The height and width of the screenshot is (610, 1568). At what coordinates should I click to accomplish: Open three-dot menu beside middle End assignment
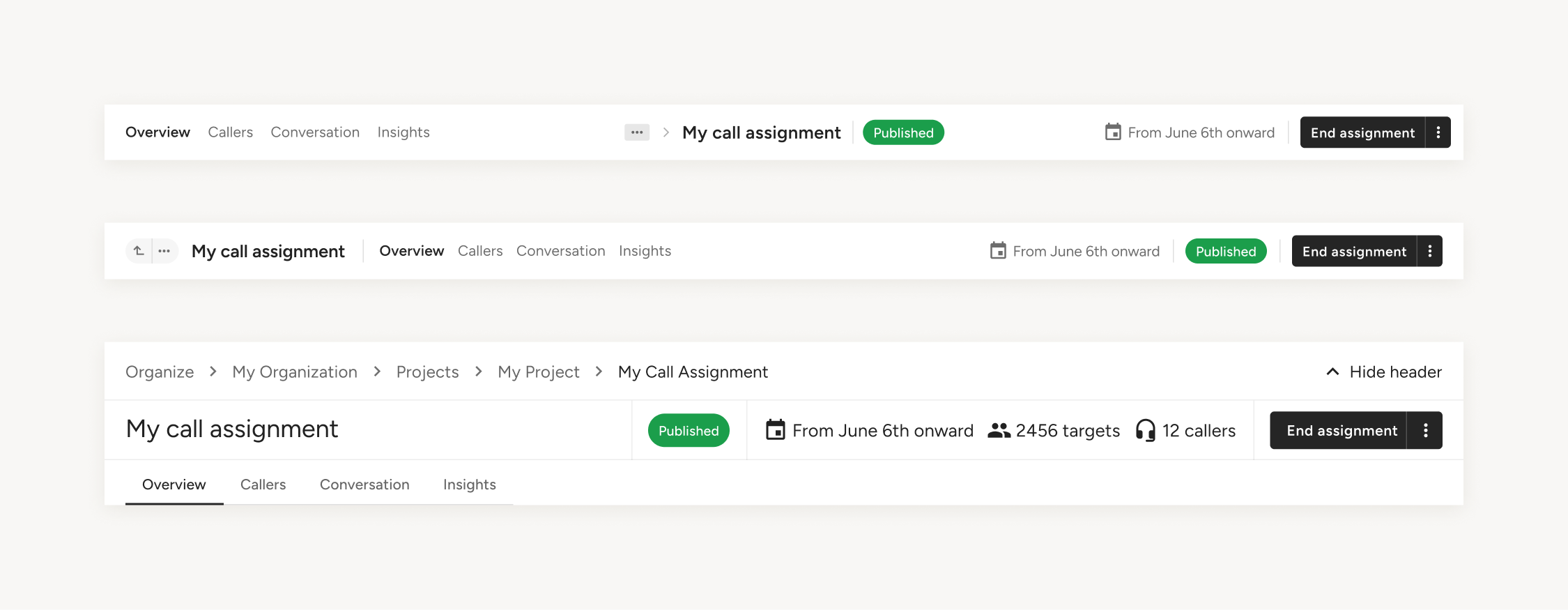tap(1430, 251)
